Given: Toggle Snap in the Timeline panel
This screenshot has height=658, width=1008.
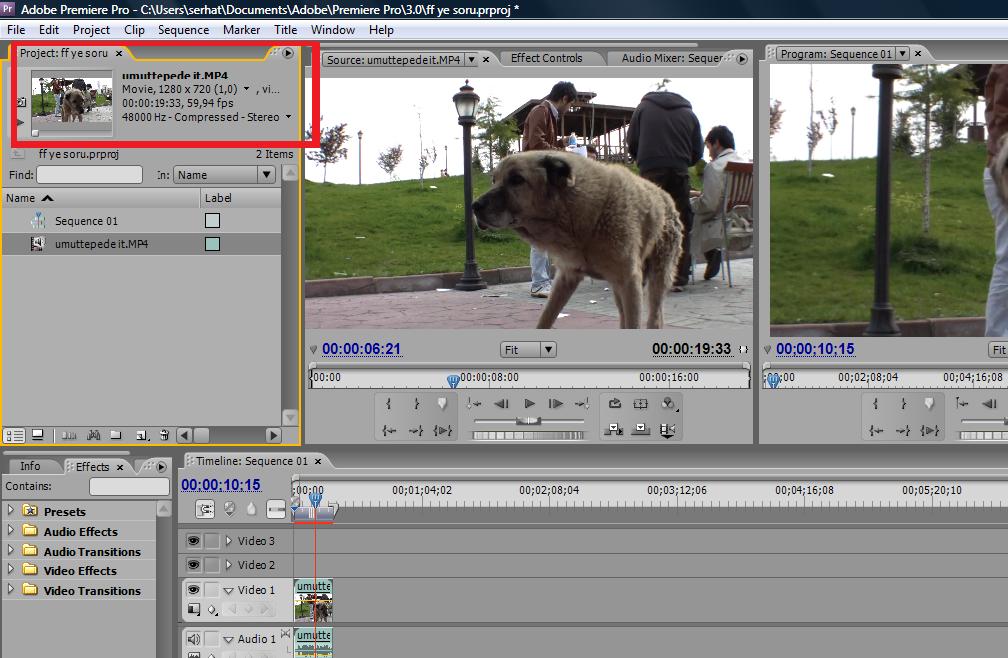Looking at the screenshot, I should (205, 509).
